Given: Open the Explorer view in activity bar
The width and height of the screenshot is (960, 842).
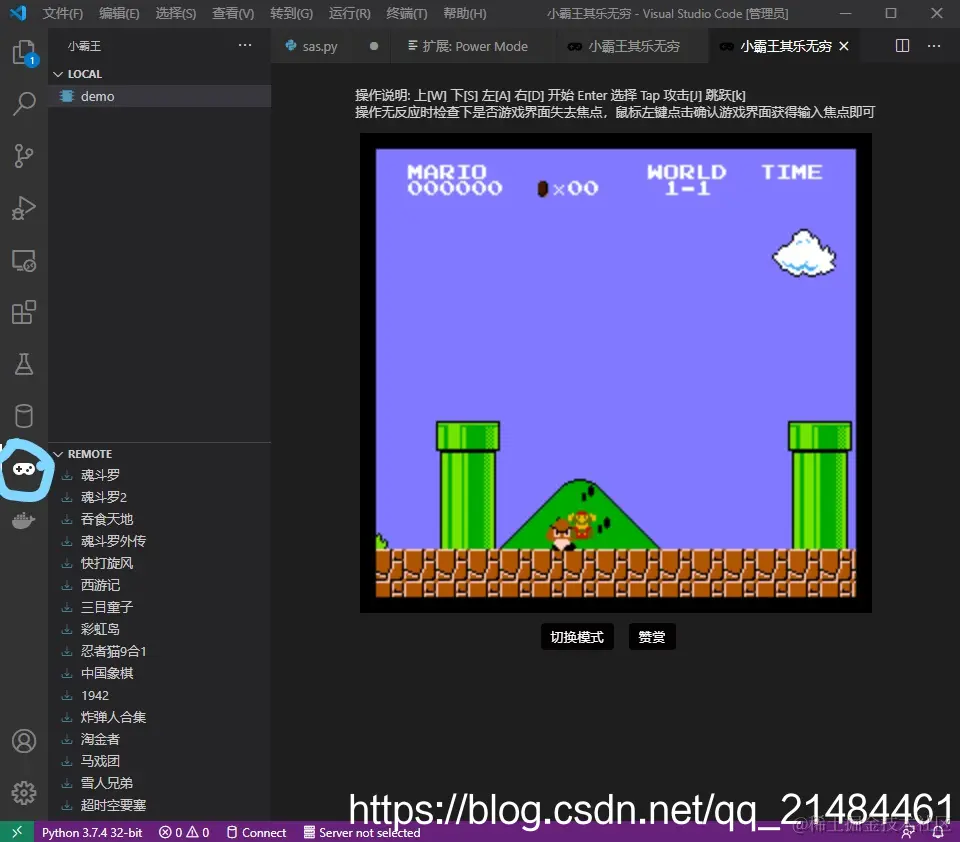Looking at the screenshot, I should [24, 53].
